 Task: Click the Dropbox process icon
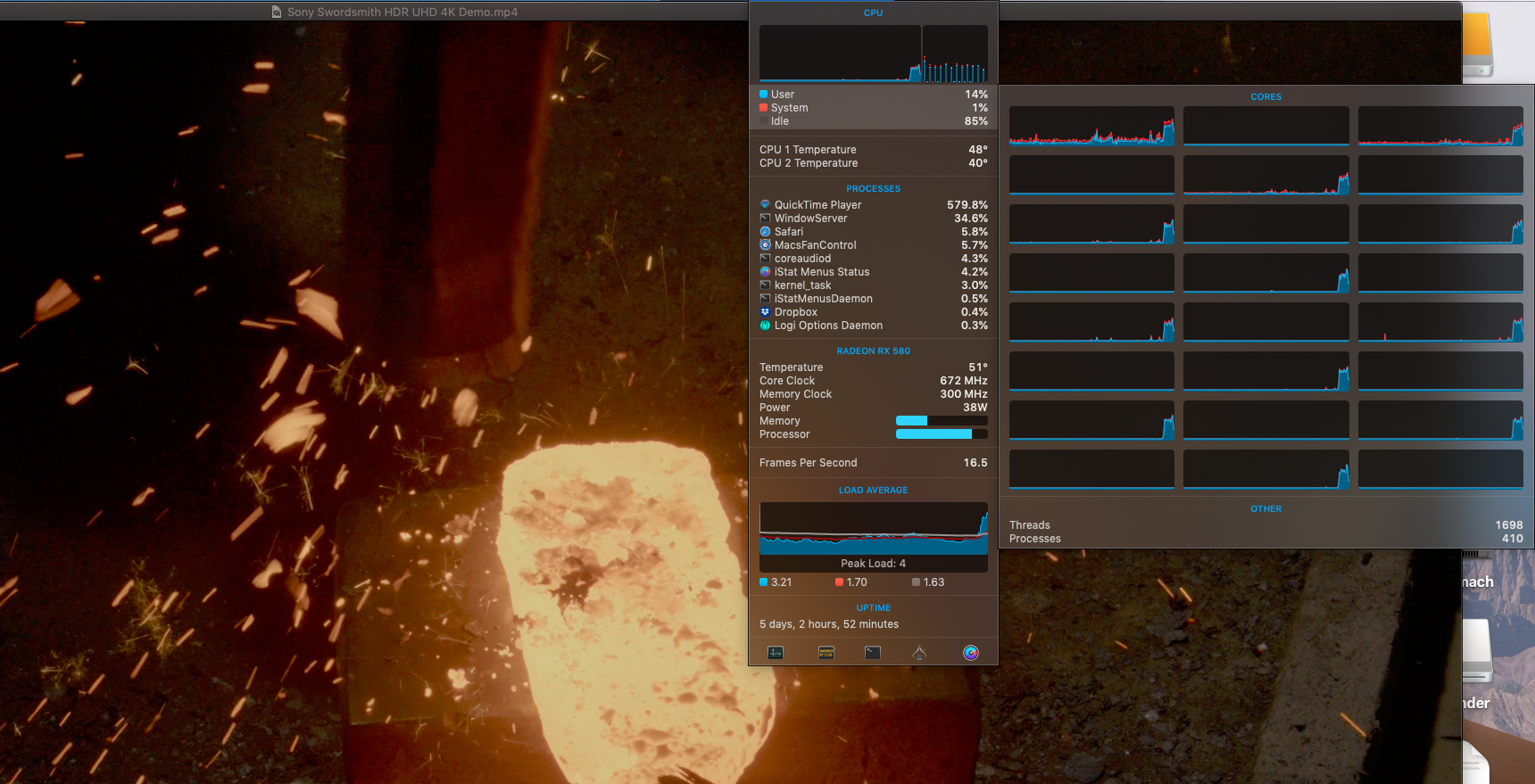pos(765,312)
